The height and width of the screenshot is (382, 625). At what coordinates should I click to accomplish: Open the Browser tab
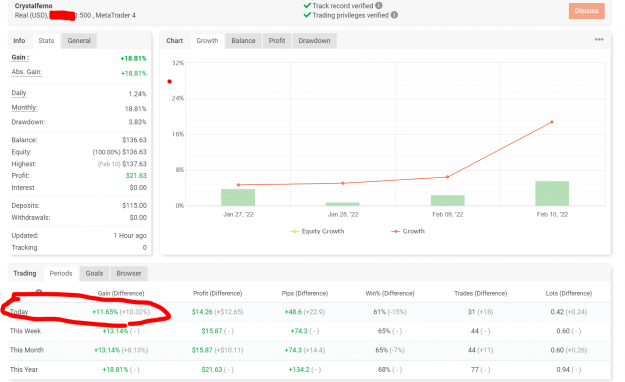129,274
